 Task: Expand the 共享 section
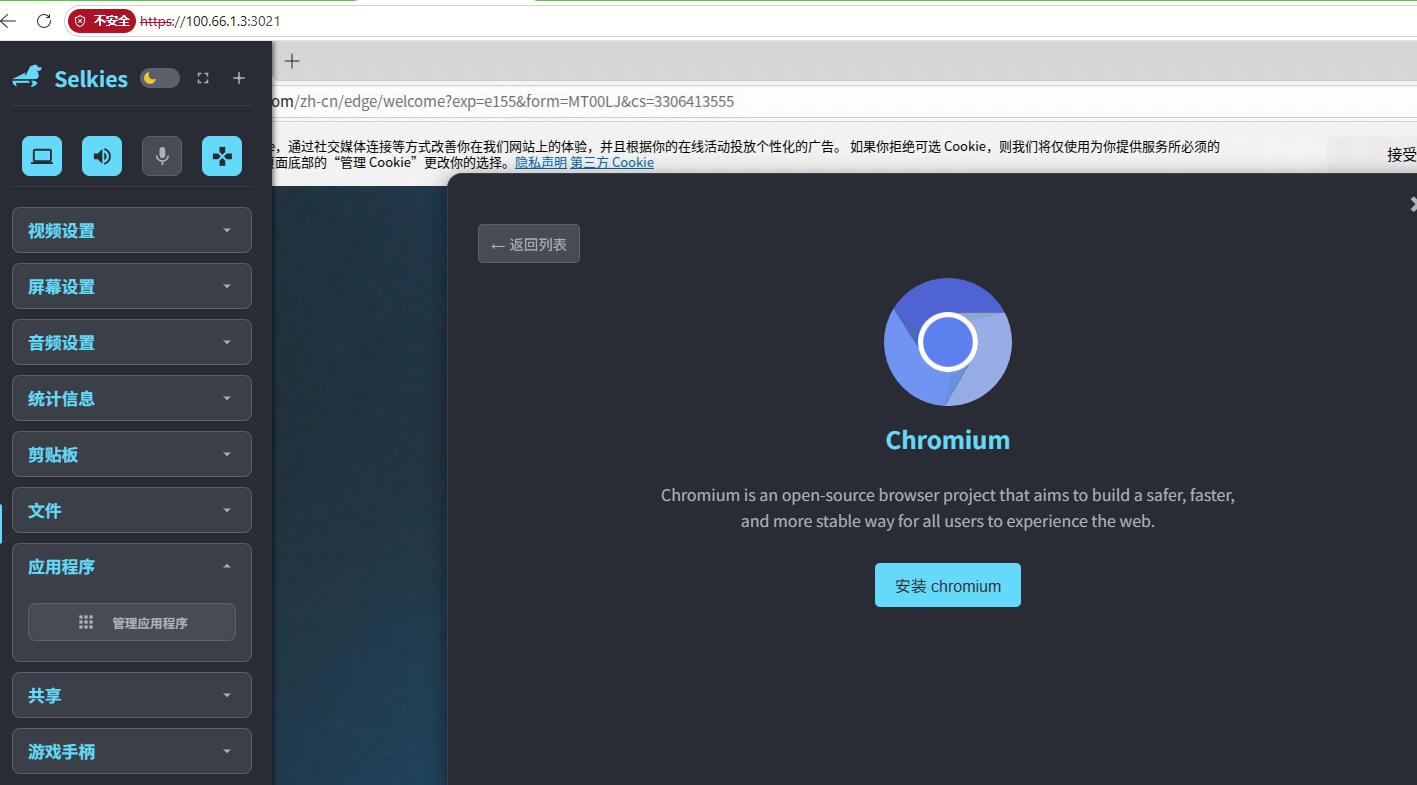point(132,695)
